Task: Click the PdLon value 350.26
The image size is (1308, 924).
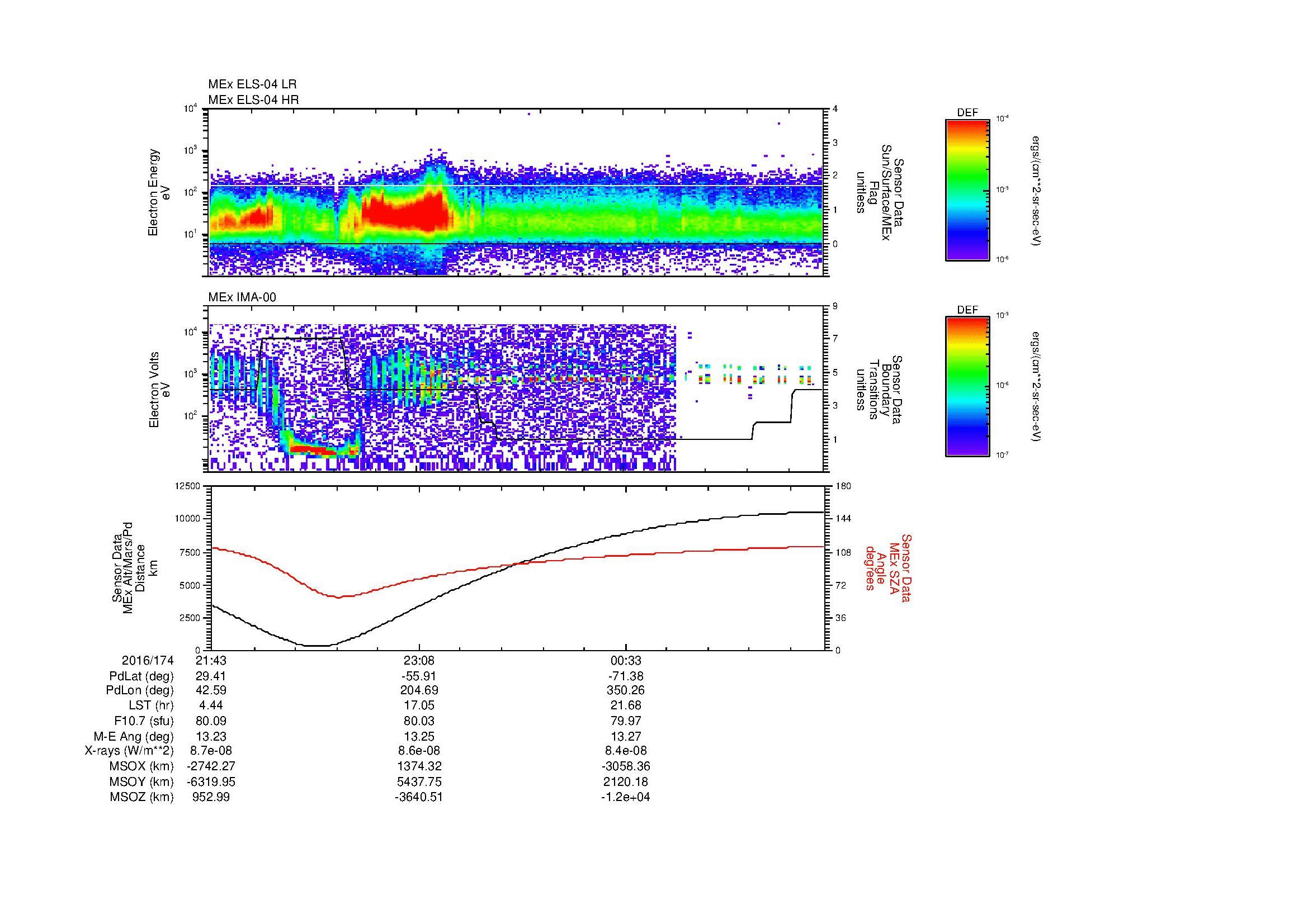Action: click(x=626, y=690)
